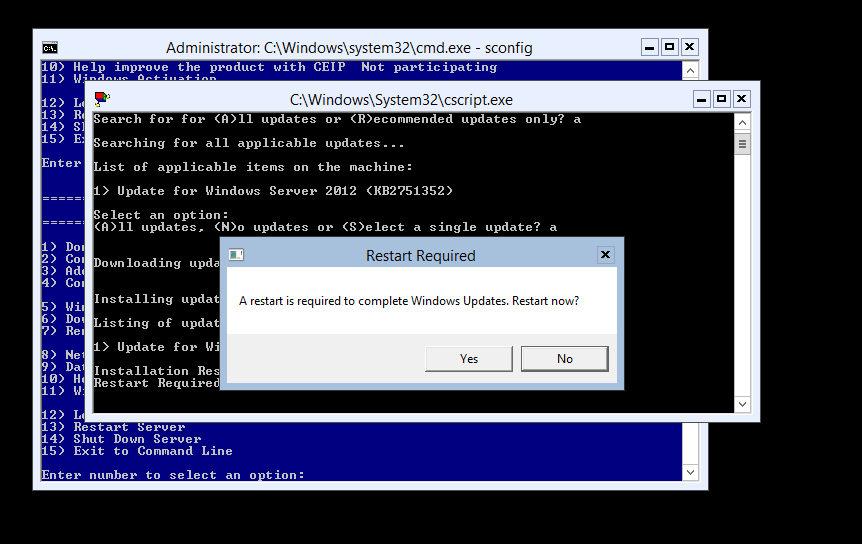Click the '(A)ll updates, (N)o updates' prompt line
This screenshot has height=544, width=862.
click(x=325, y=227)
